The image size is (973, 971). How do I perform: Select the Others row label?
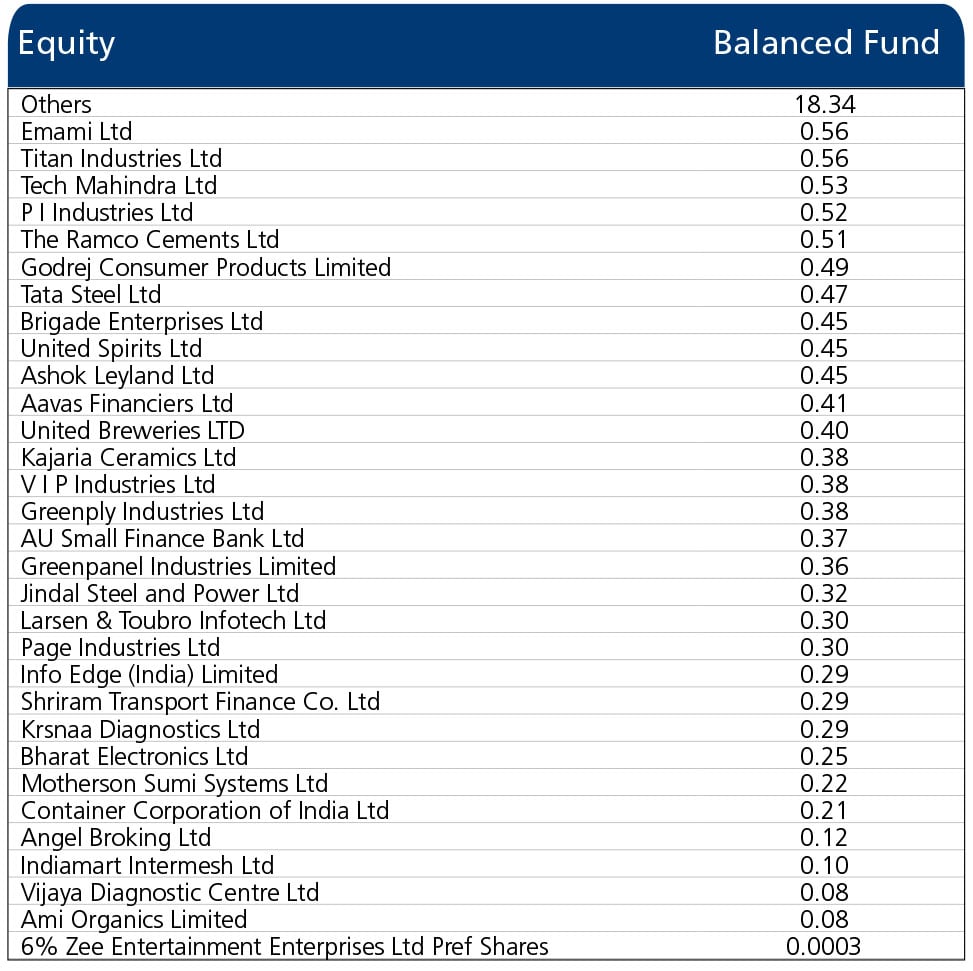[56, 104]
